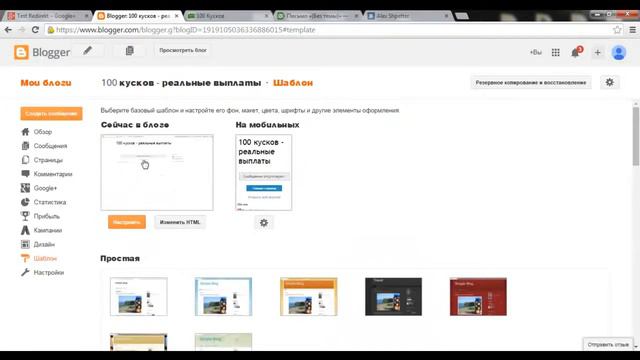The width and height of the screenshot is (640, 360).
Task: Open Google+ in sidebar
Action: [39, 188]
